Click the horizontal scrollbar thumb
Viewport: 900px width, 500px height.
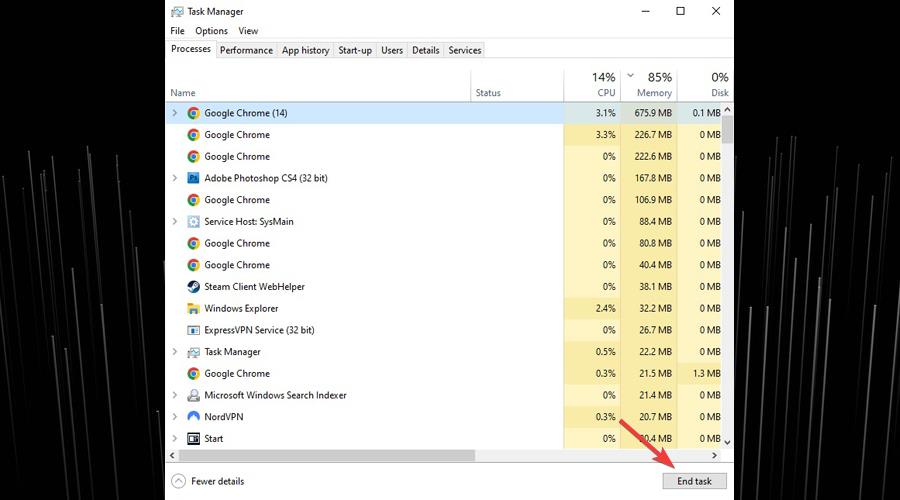click(x=327, y=455)
